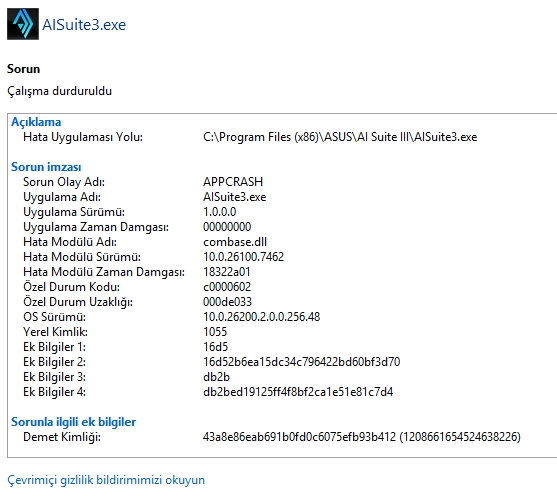Select Ek Bilgiler 1 value 16d5
This screenshot has height=496, width=557.
216,347
